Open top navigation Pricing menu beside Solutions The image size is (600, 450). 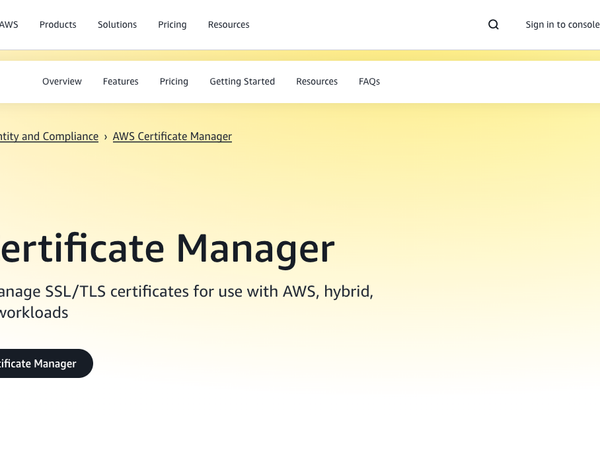point(172,24)
